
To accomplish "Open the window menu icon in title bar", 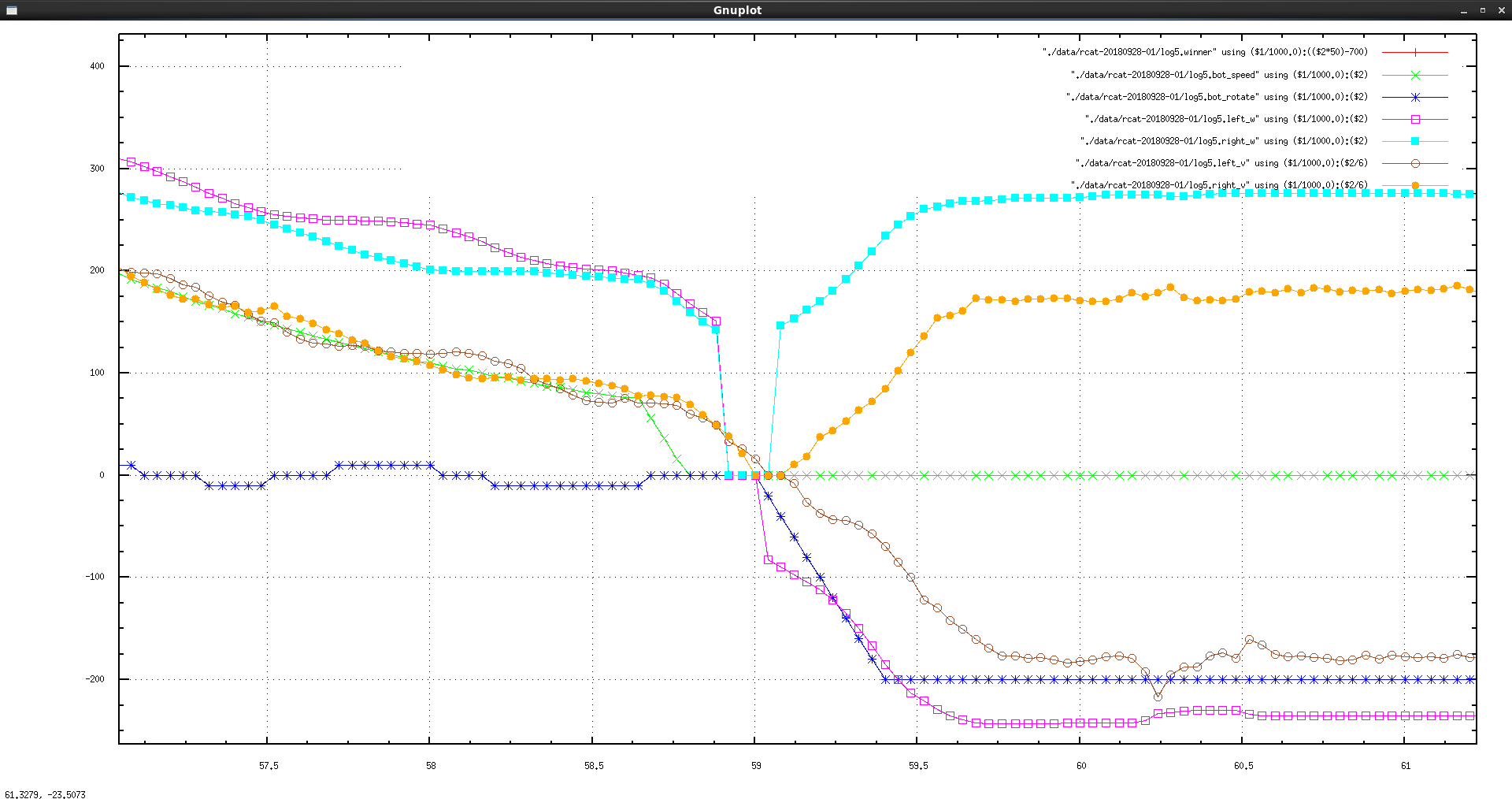I will click(x=11, y=10).
